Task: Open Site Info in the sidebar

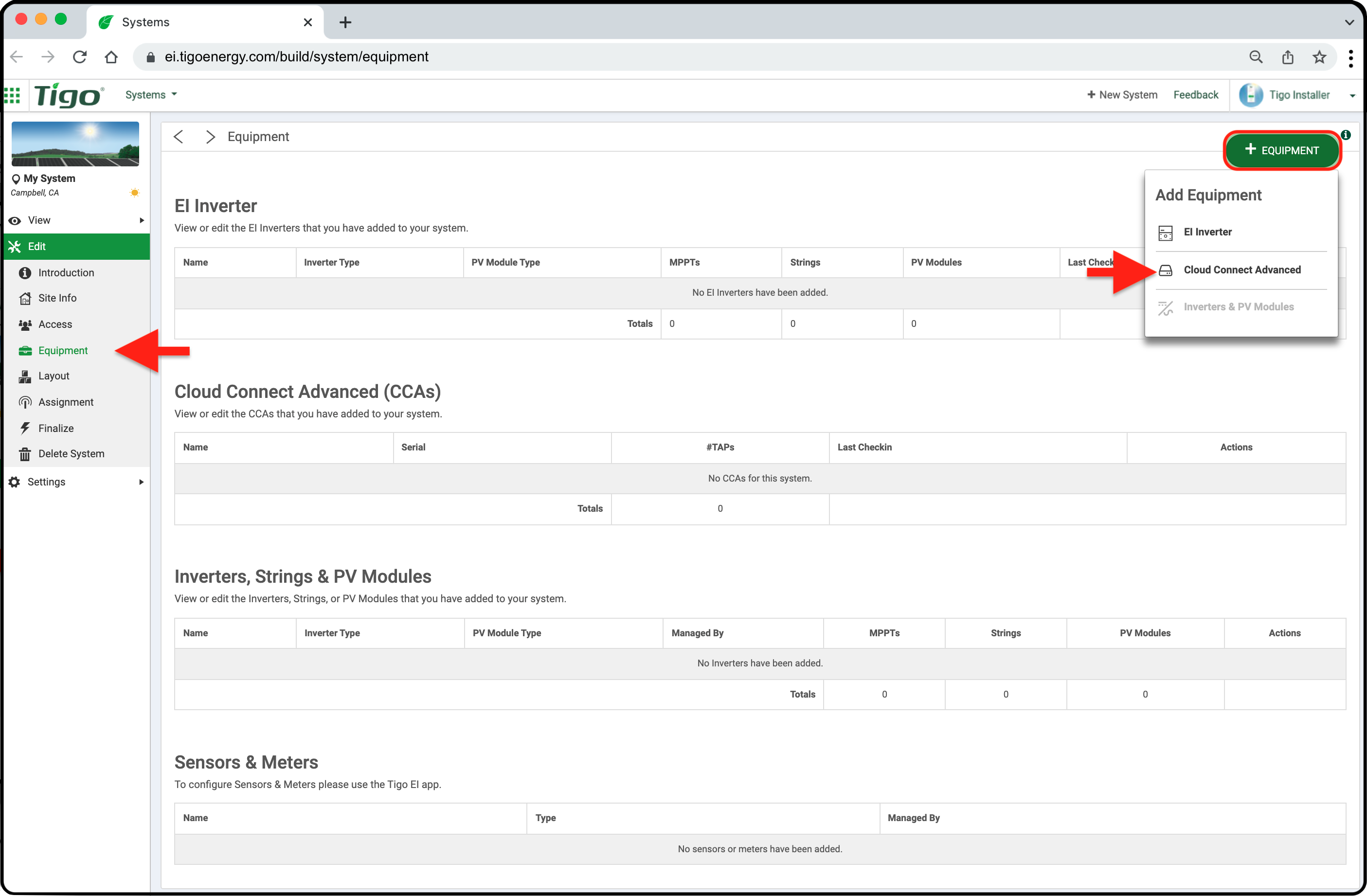Action: click(57, 298)
